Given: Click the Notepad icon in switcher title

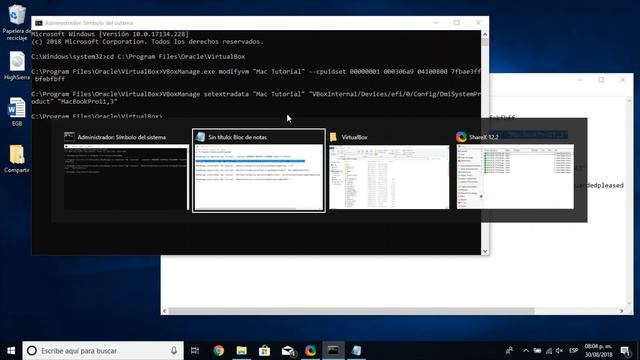Looking at the screenshot, I should [x=200, y=137].
